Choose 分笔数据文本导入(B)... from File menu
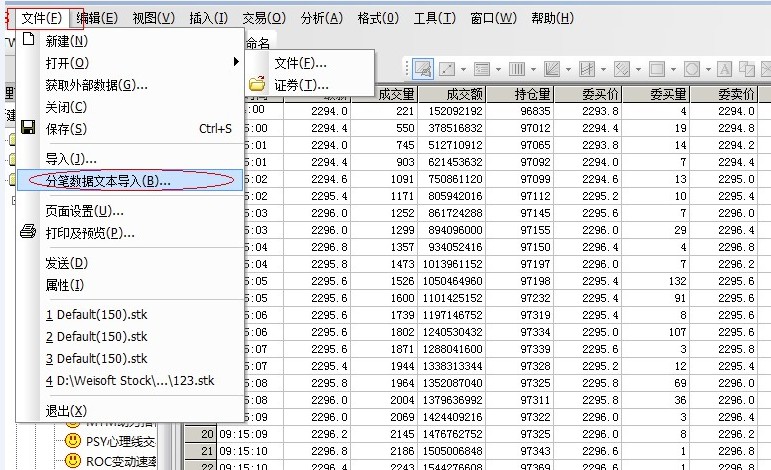 coord(108,181)
